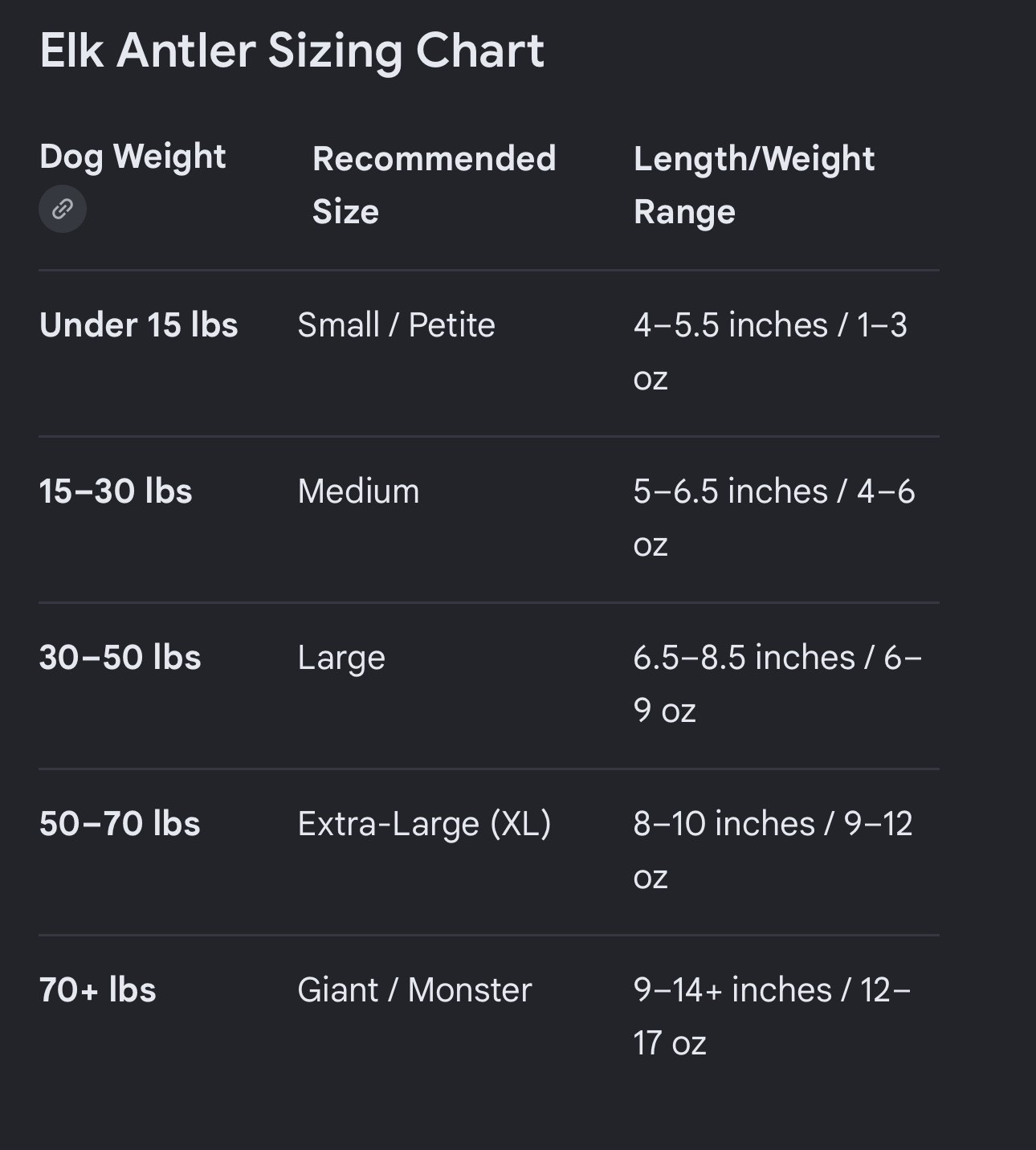Click the 8–10 inches / 9–12 oz cell
The height and width of the screenshot is (1150, 1036).
point(773,850)
